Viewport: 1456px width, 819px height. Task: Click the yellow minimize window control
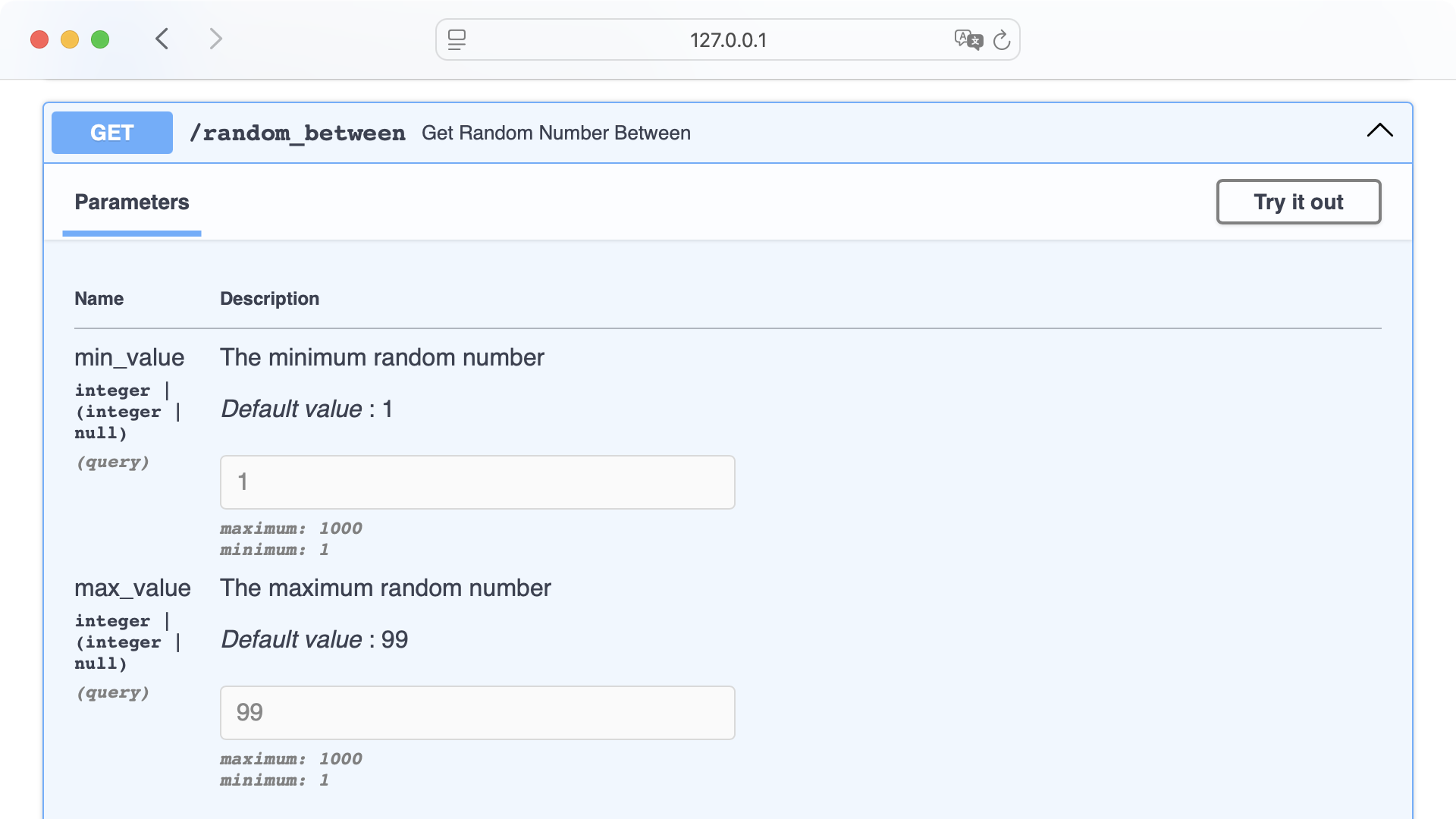(x=69, y=39)
